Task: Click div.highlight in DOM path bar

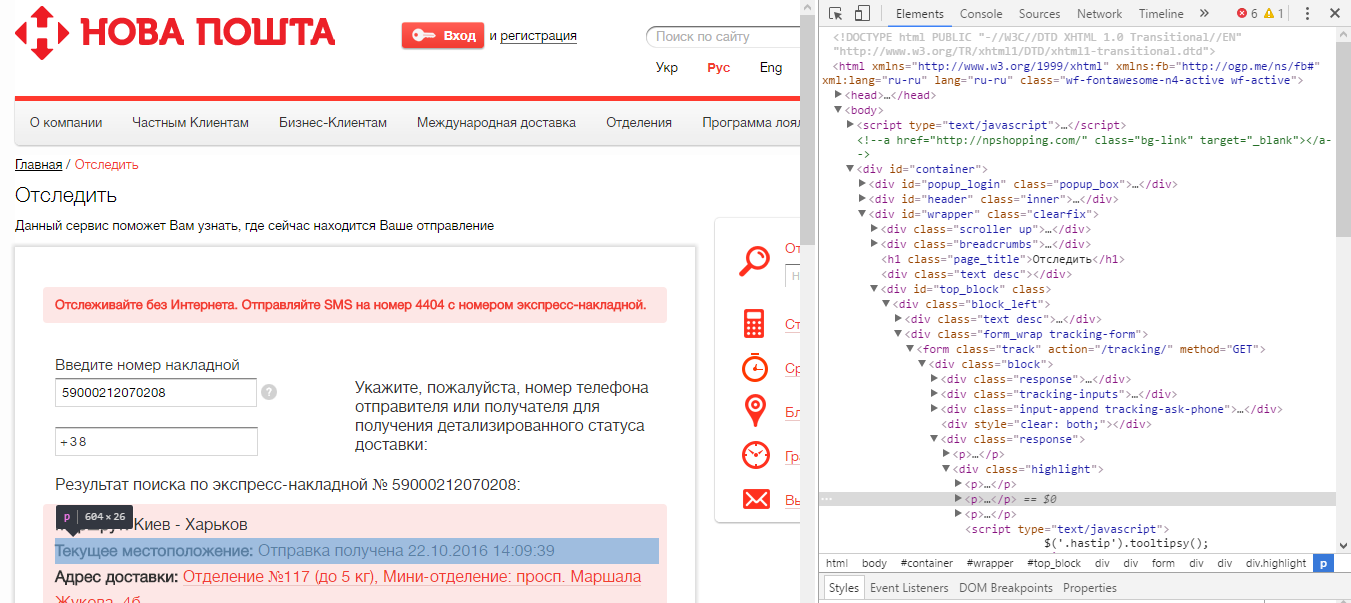Action: click(1274, 563)
